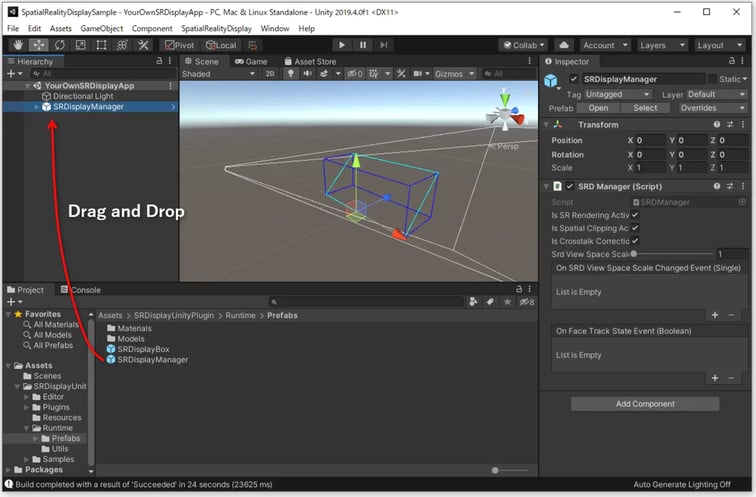
Task: Open the Layers dropdown
Action: pyautogui.click(x=662, y=45)
